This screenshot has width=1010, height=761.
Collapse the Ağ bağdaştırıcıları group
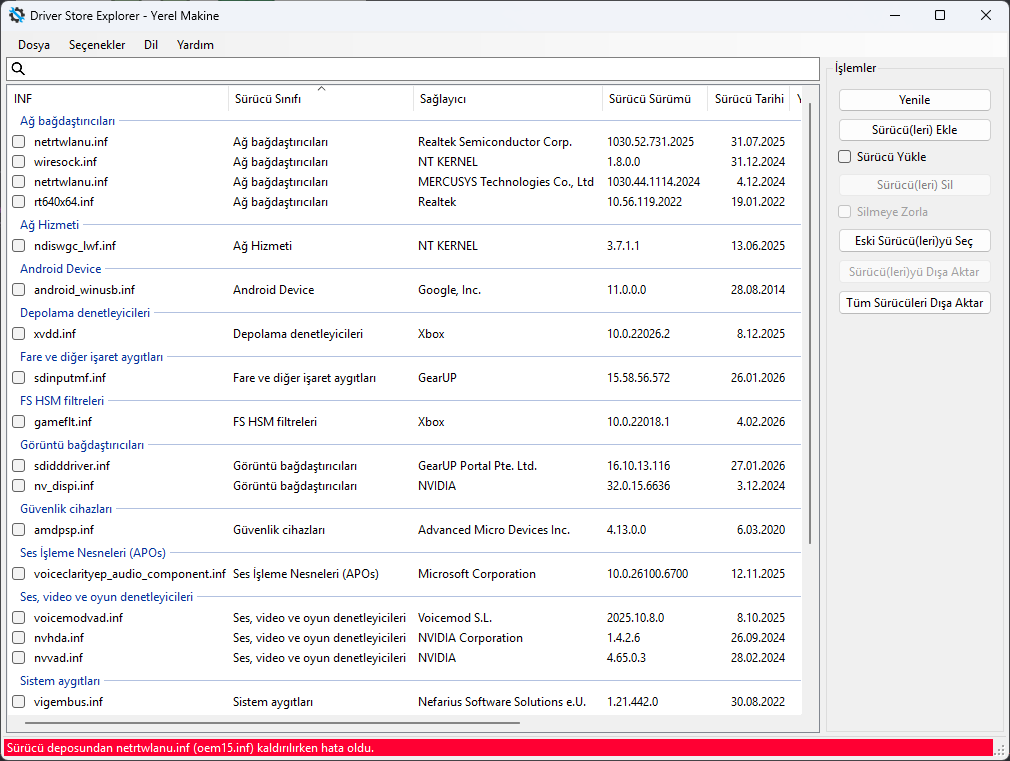point(67,120)
